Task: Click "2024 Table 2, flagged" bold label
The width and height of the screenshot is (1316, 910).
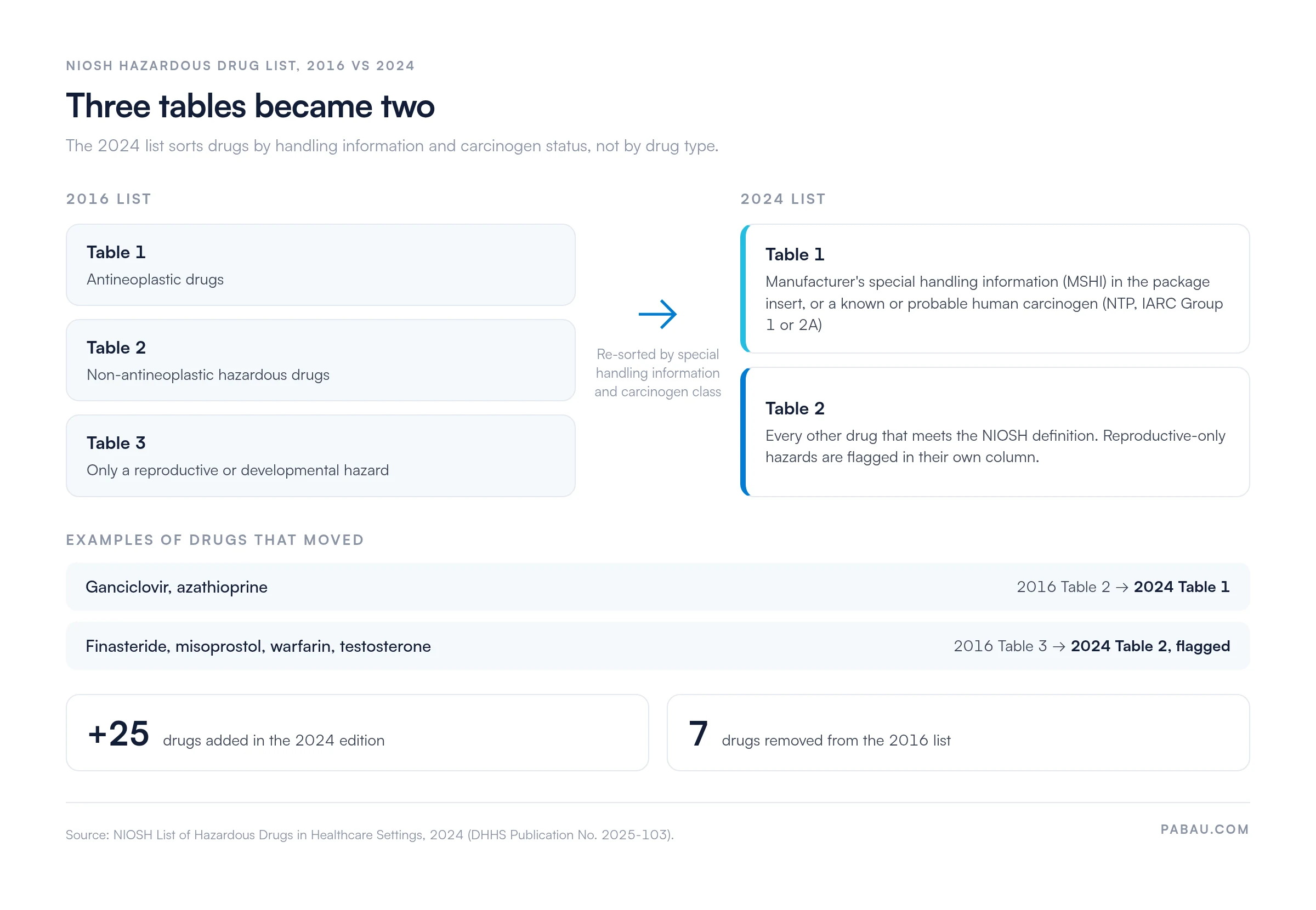Action: coord(1150,646)
